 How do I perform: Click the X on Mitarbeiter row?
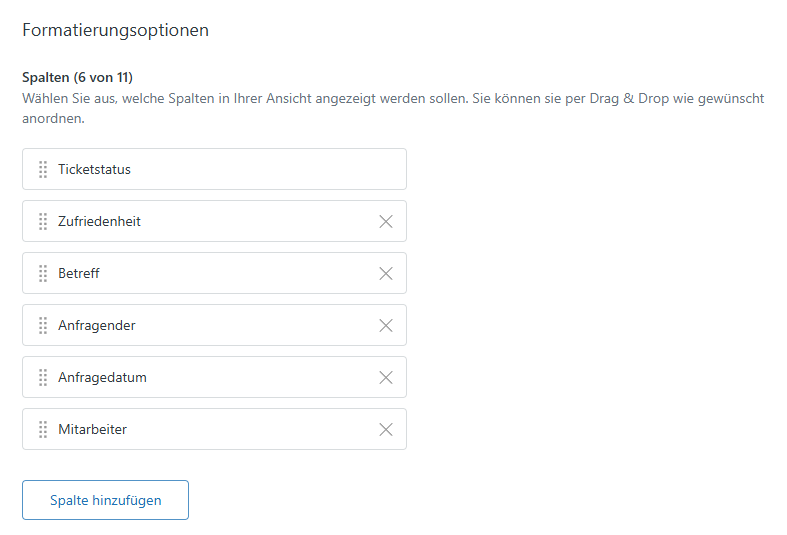386,429
